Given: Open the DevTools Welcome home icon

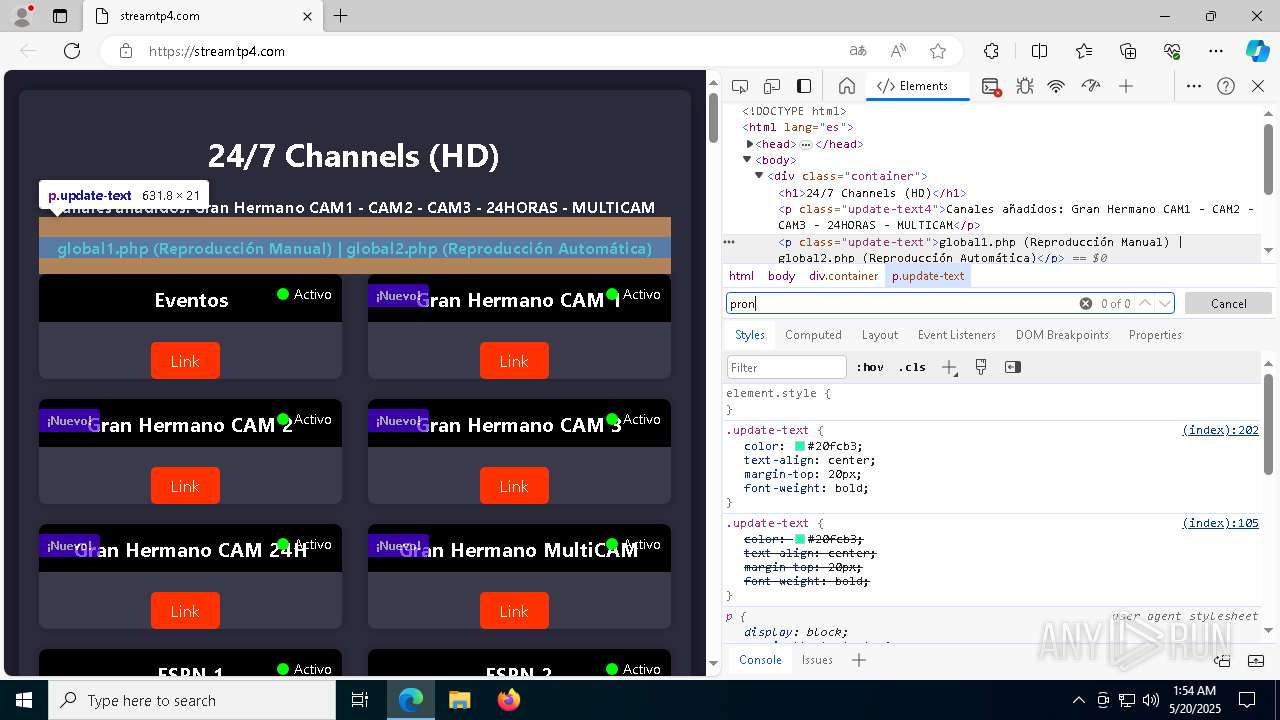Looking at the screenshot, I should coord(846,86).
